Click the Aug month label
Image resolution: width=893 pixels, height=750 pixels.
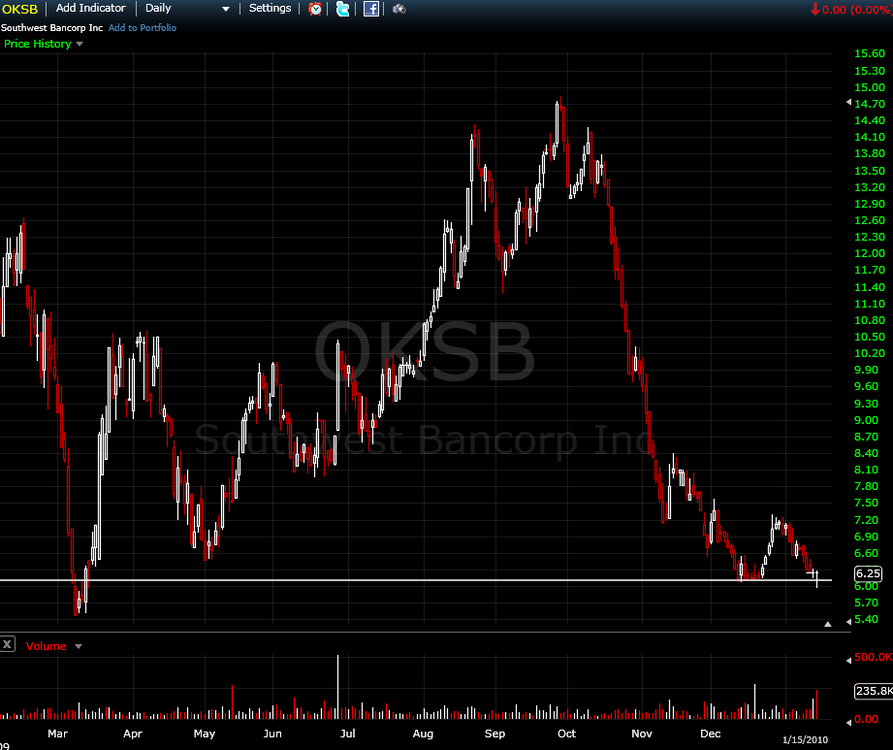(x=423, y=733)
